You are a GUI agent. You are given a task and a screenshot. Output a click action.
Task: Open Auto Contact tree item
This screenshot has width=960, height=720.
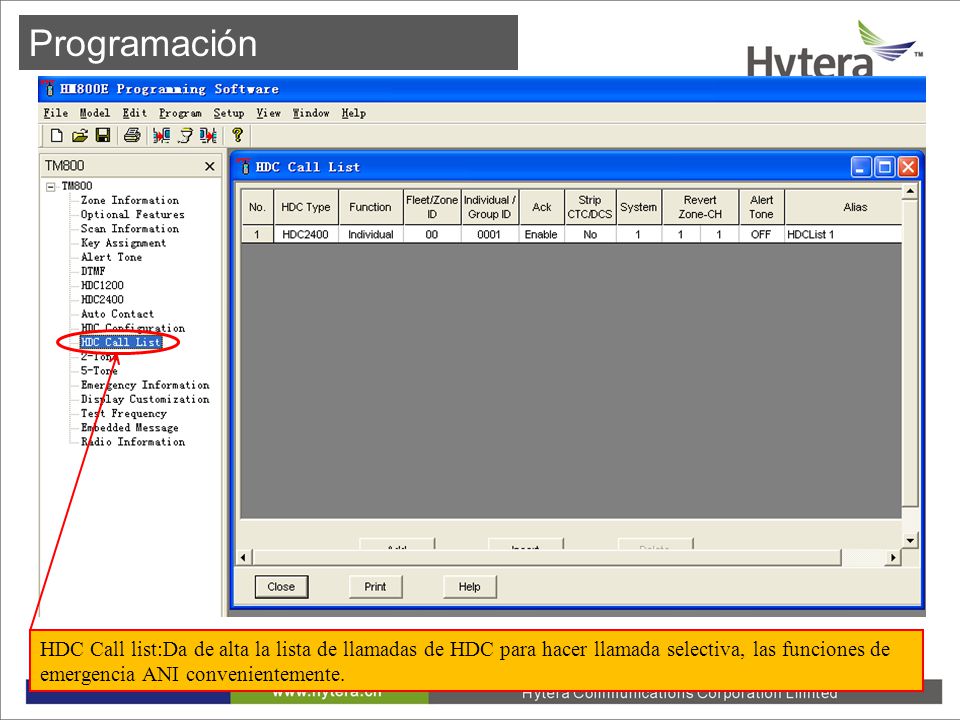click(117, 313)
